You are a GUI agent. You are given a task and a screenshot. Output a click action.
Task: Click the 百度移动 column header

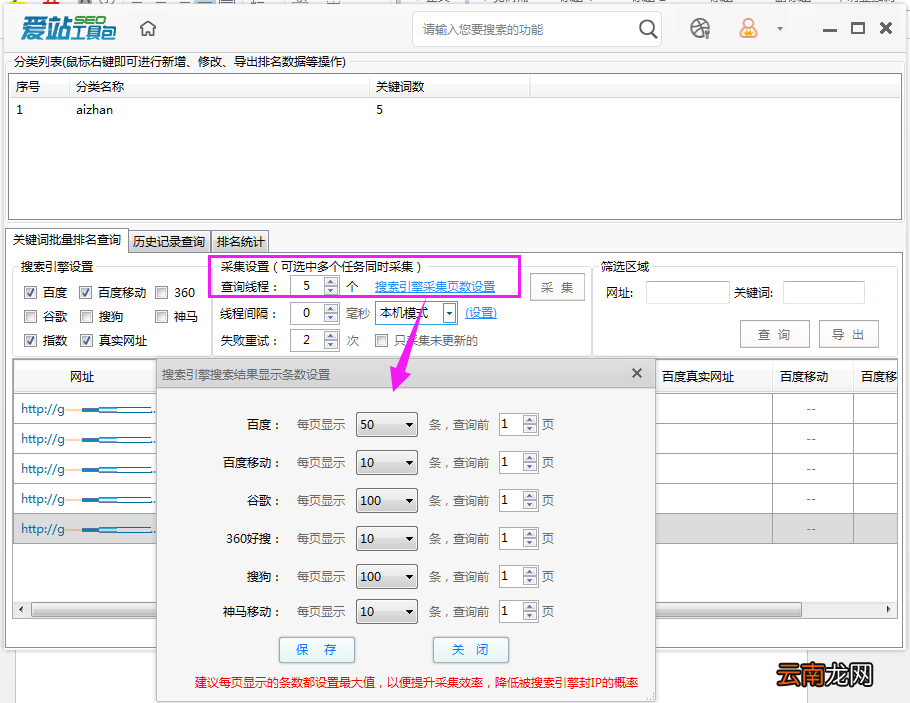pyautogui.click(x=812, y=377)
